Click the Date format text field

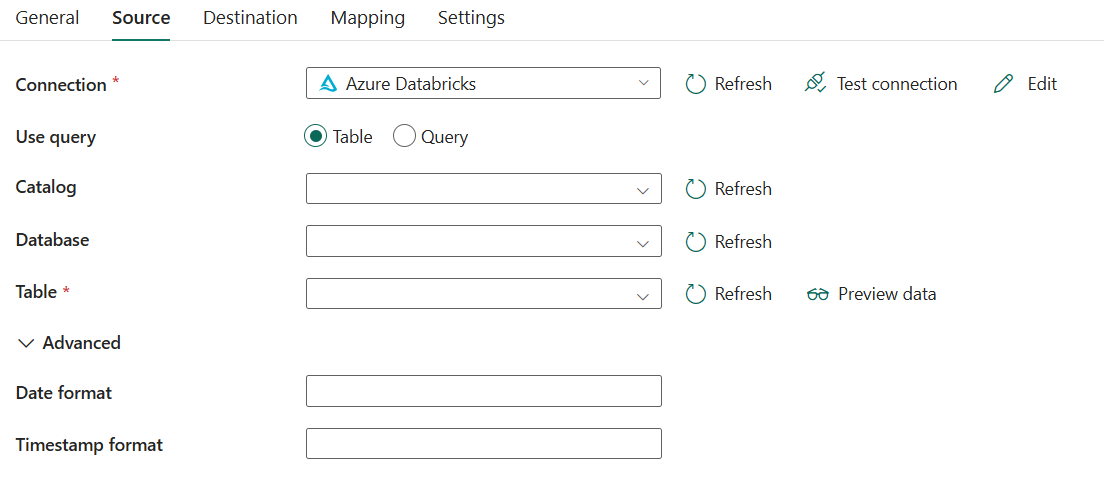click(484, 391)
